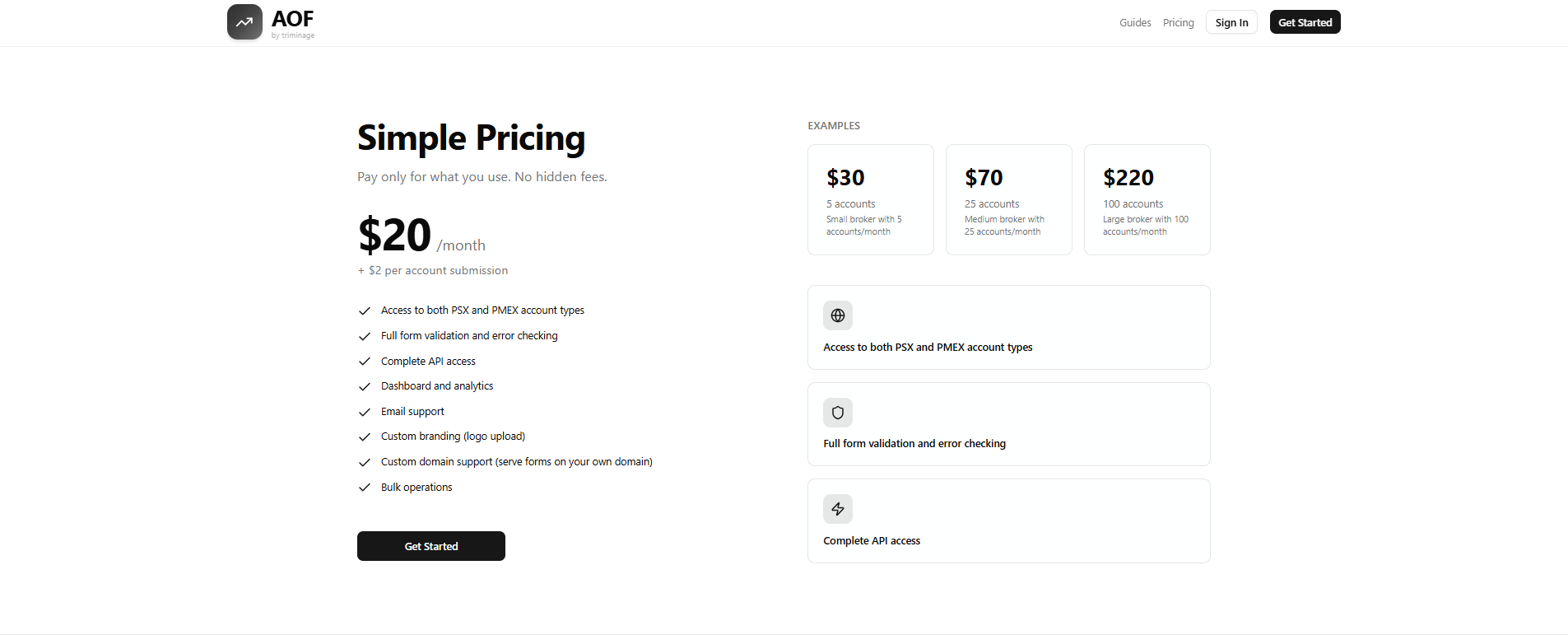Open the Guides navigation link

click(x=1135, y=23)
